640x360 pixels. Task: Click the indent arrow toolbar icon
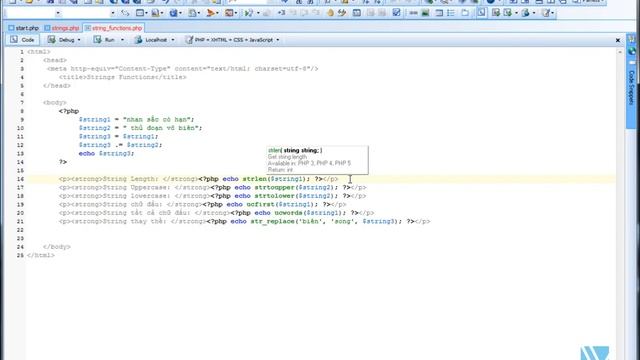(x=282, y=13)
